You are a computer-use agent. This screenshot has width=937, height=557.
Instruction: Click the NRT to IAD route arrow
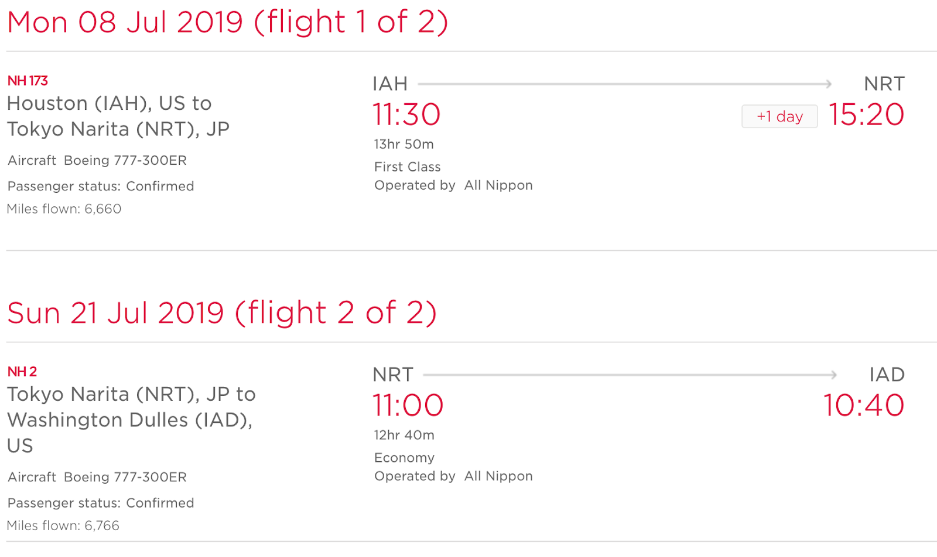630,375
